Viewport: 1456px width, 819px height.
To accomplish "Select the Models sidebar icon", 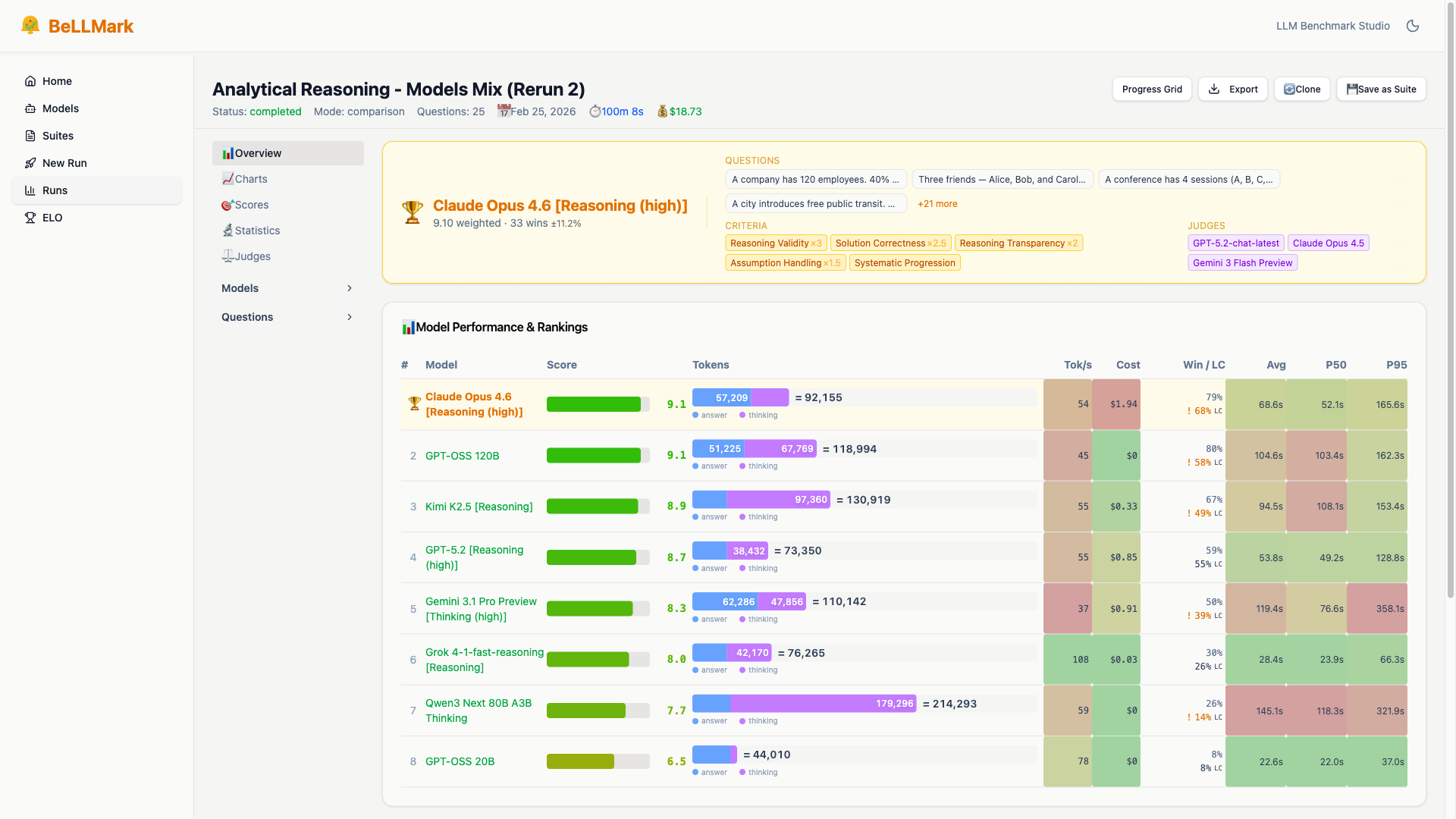I will (30, 108).
